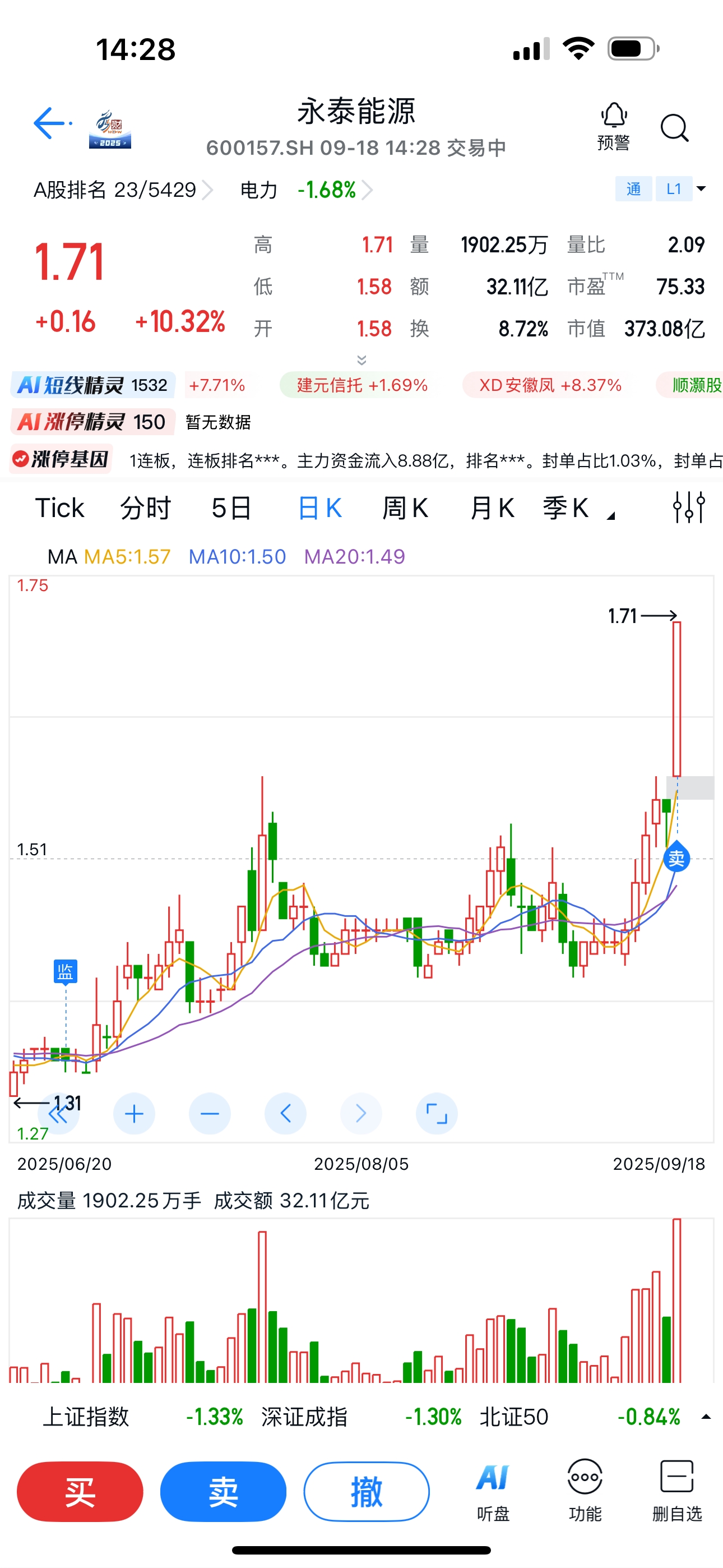Switch to 5日 tab

(231, 508)
